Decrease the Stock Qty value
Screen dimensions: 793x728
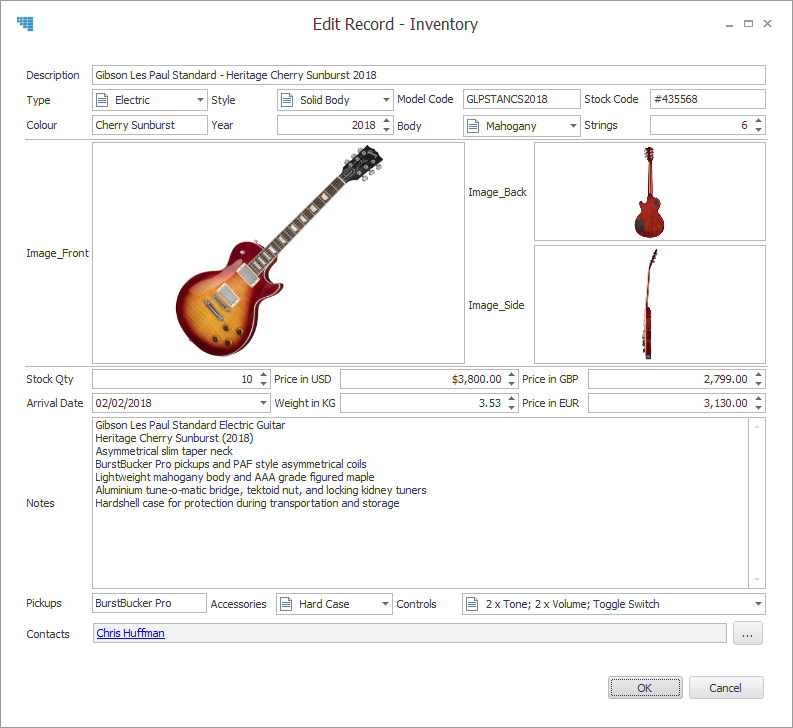pyautogui.click(x=263, y=383)
